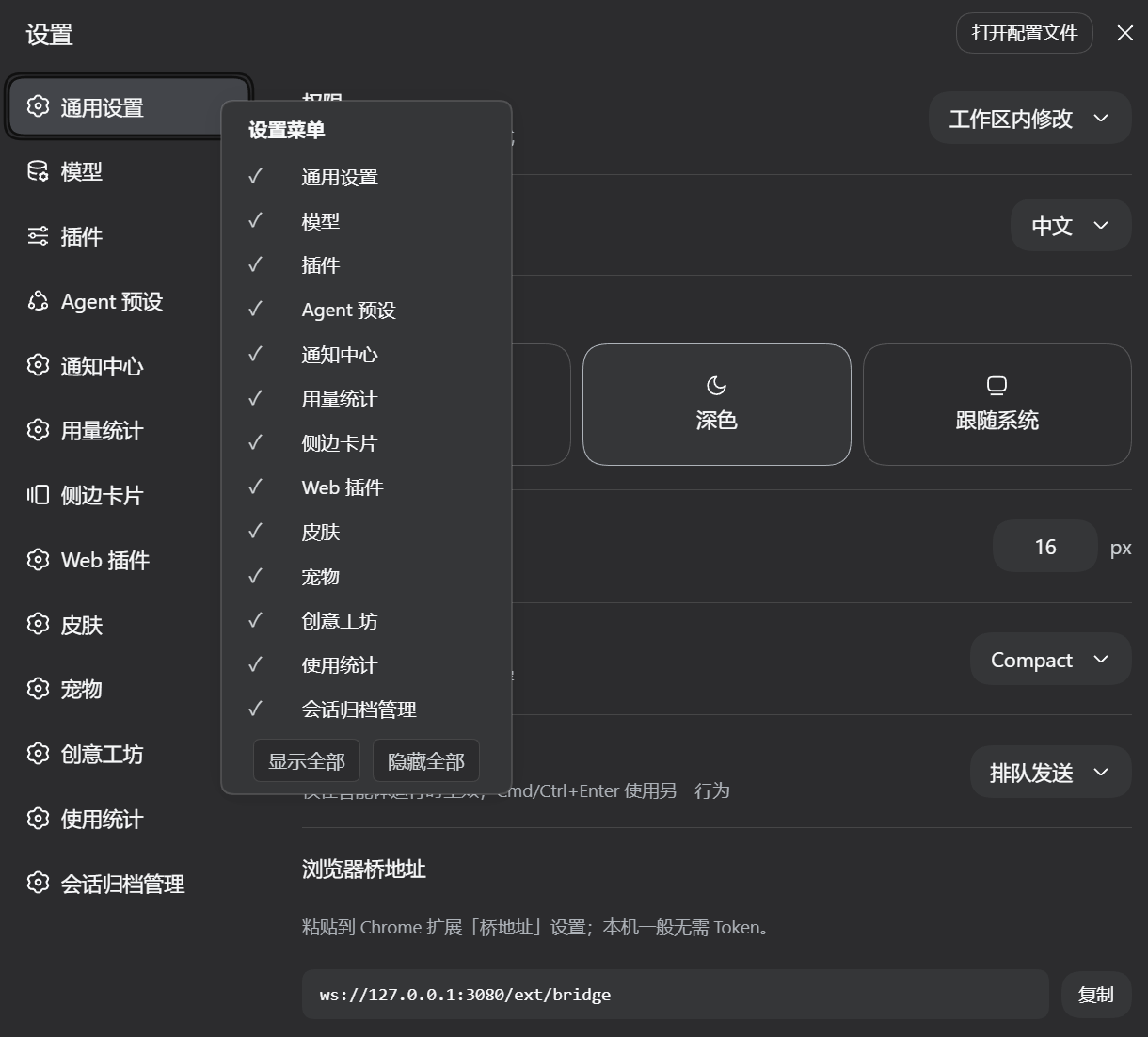The width and height of the screenshot is (1148, 1037).
Task: Click the gear icon beside 使用统计
Action: coord(38,819)
